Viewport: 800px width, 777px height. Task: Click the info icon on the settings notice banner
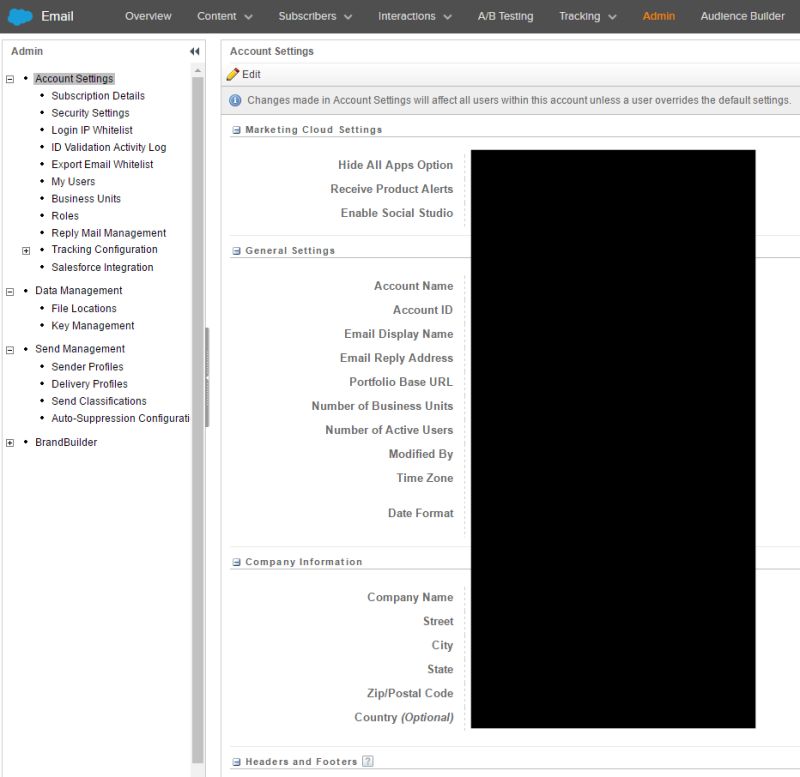click(x=234, y=100)
